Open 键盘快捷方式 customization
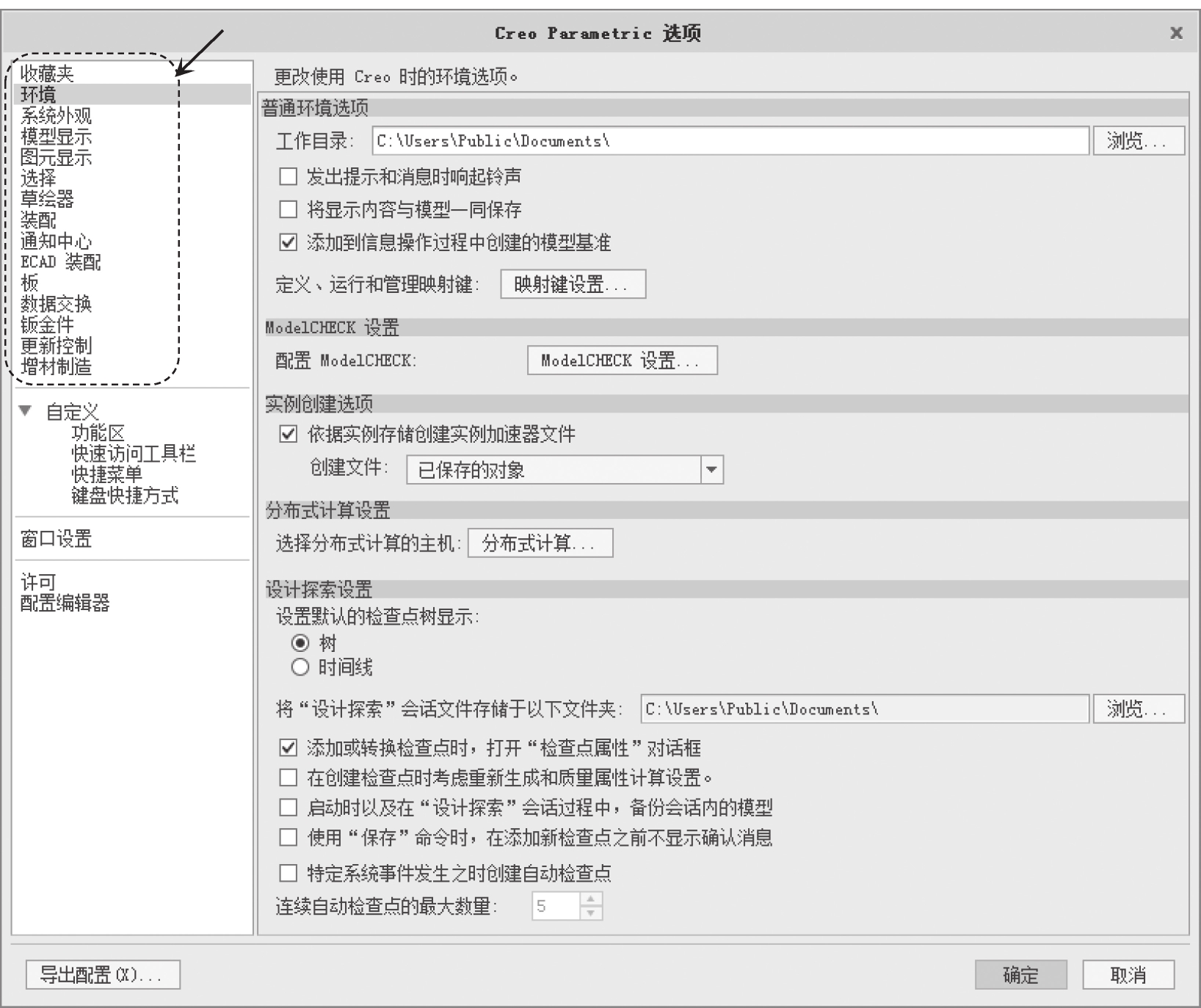Image resolution: width=1201 pixels, height=1008 pixels. point(125,496)
